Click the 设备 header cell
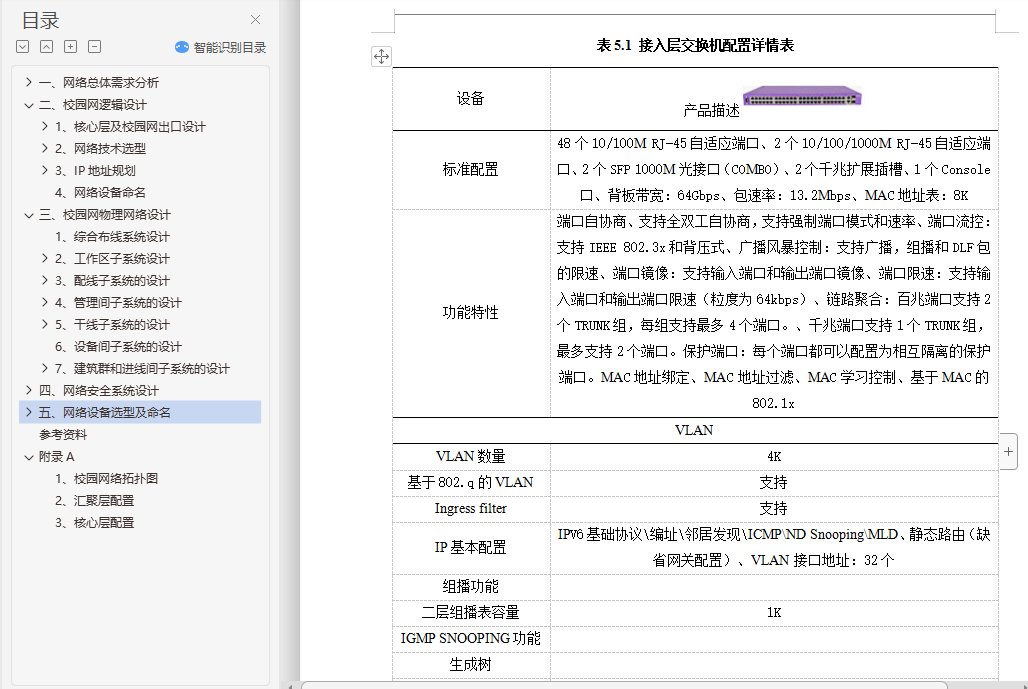Screen dimensions: 1028x689 pos(470,99)
